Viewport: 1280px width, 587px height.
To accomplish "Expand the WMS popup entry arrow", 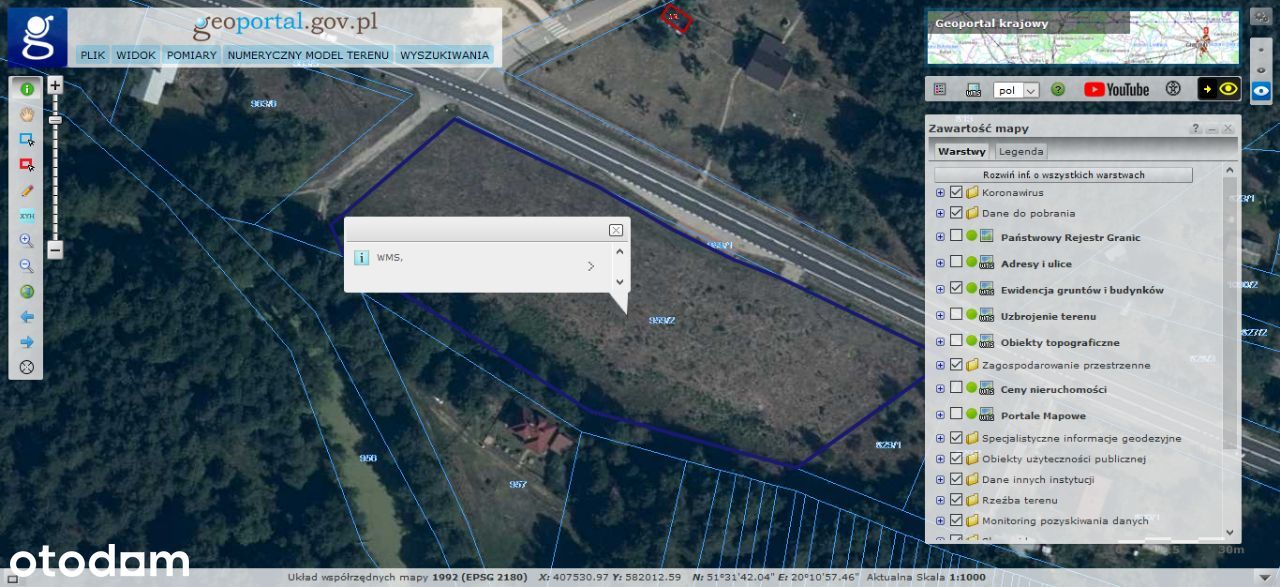I will (591, 266).
